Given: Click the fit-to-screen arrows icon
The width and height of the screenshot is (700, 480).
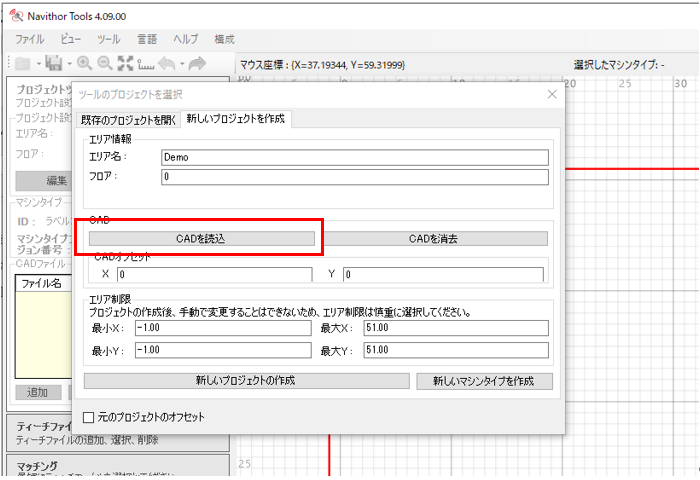Looking at the screenshot, I should tap(125, 63).
